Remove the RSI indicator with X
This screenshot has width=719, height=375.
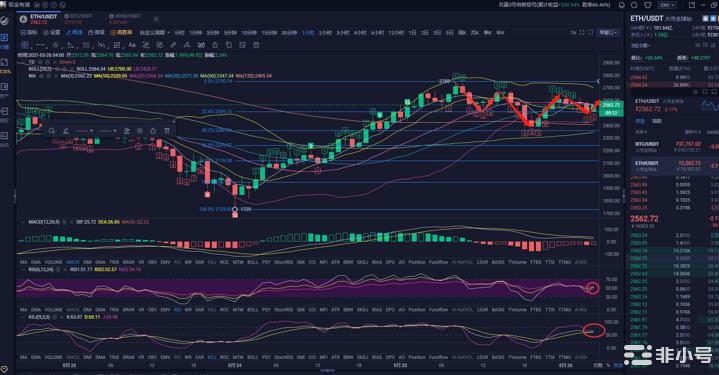point(66,270)
